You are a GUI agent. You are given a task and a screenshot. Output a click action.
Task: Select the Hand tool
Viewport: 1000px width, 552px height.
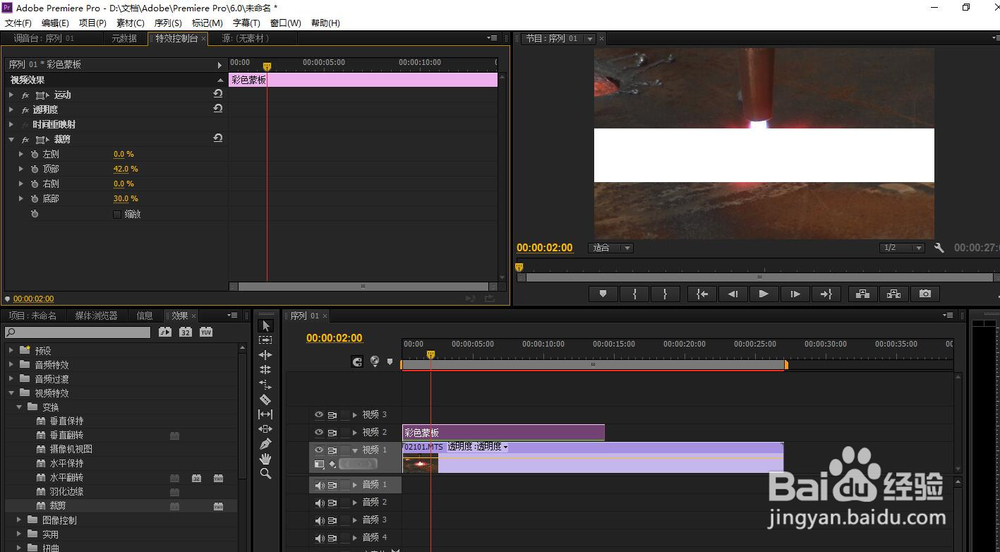pos(266,459)
